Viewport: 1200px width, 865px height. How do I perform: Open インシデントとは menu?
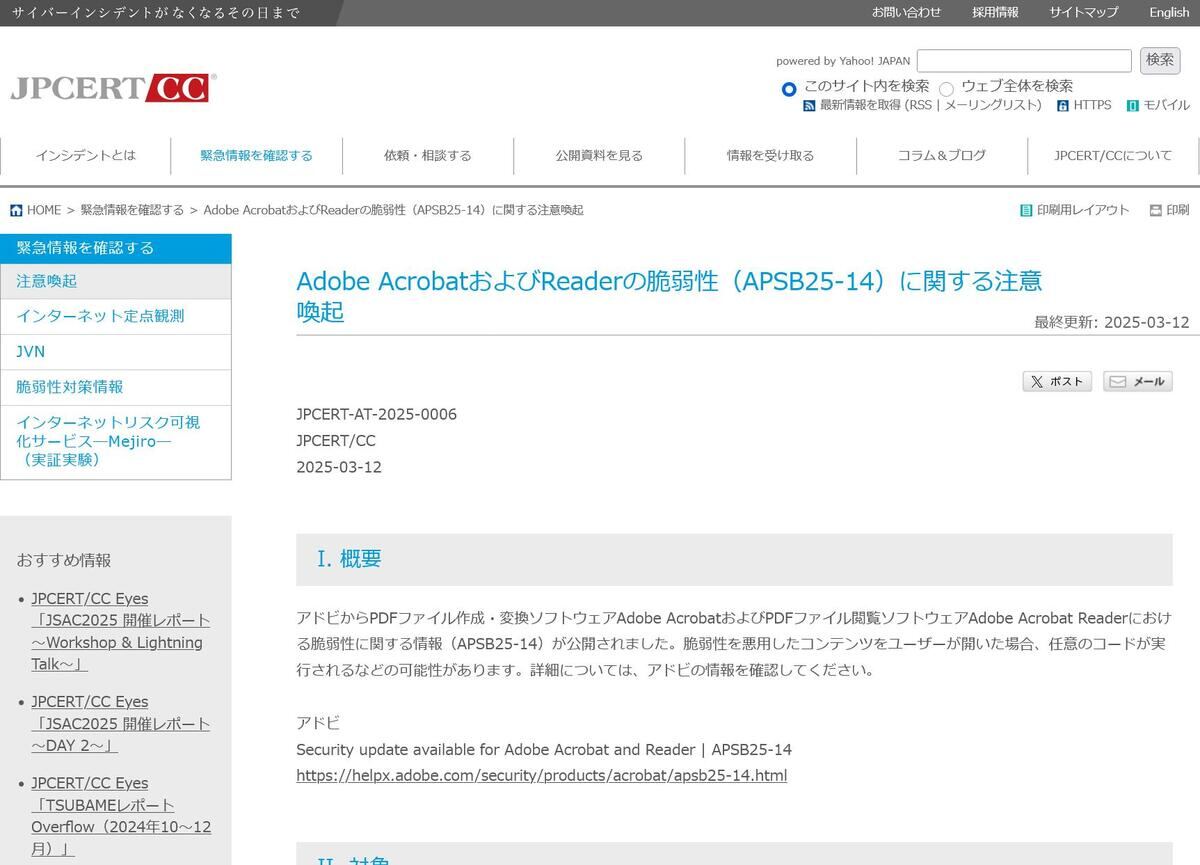86,156
